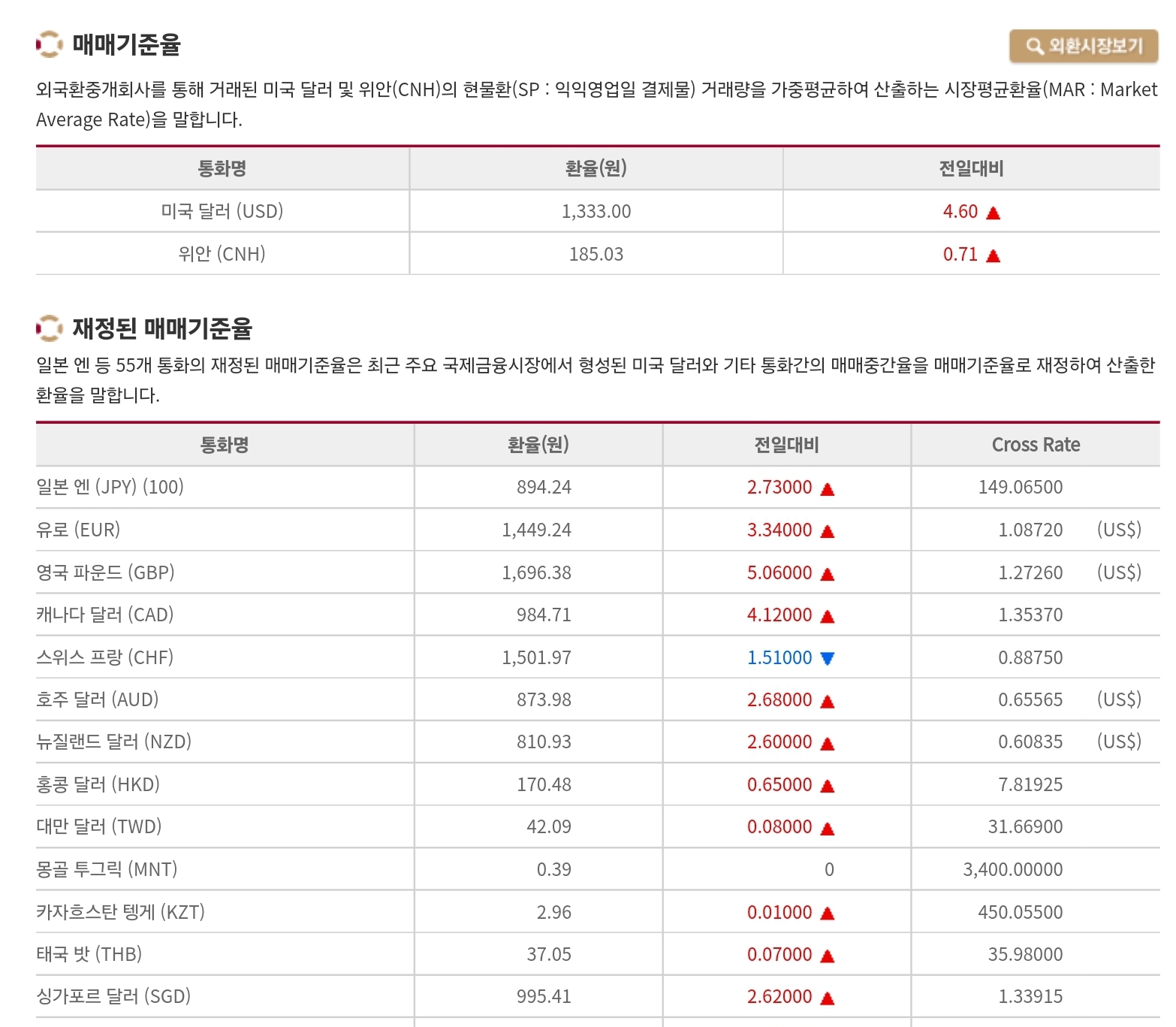Click the MNT change value 0
The height and width of the screenshot is (1027, 1176).
(829, 870)
